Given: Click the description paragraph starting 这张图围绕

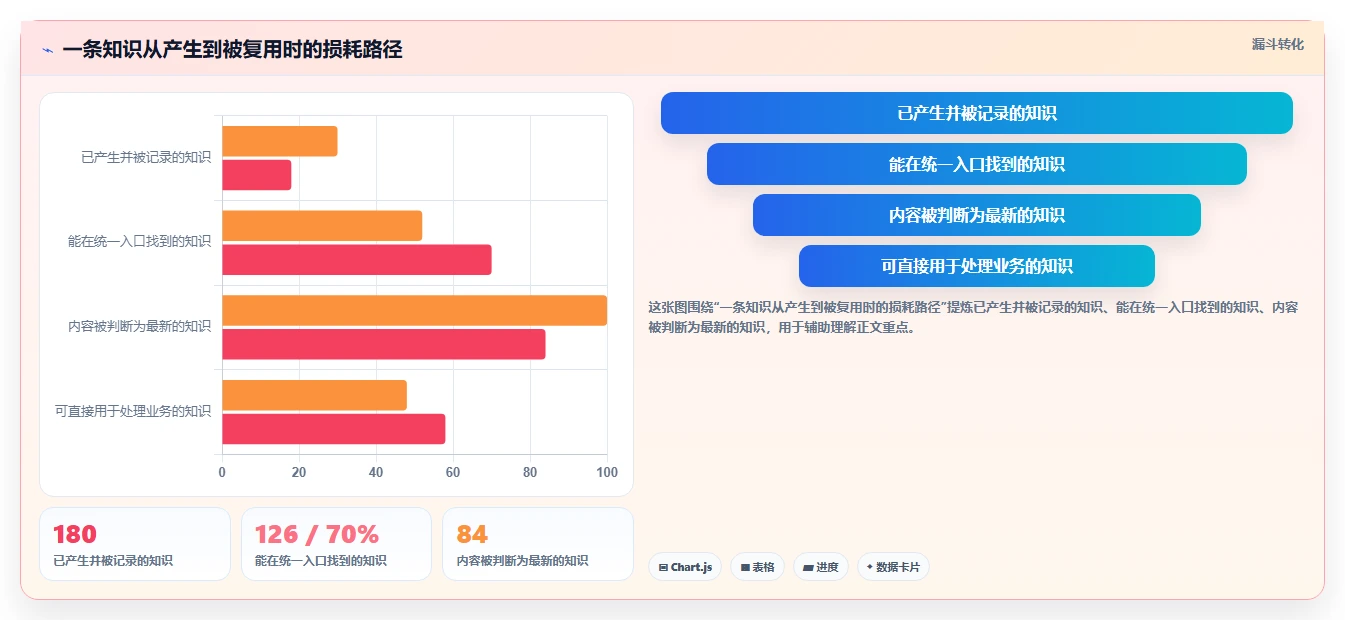Looking at the screenshot, I should tap(973, 317).
